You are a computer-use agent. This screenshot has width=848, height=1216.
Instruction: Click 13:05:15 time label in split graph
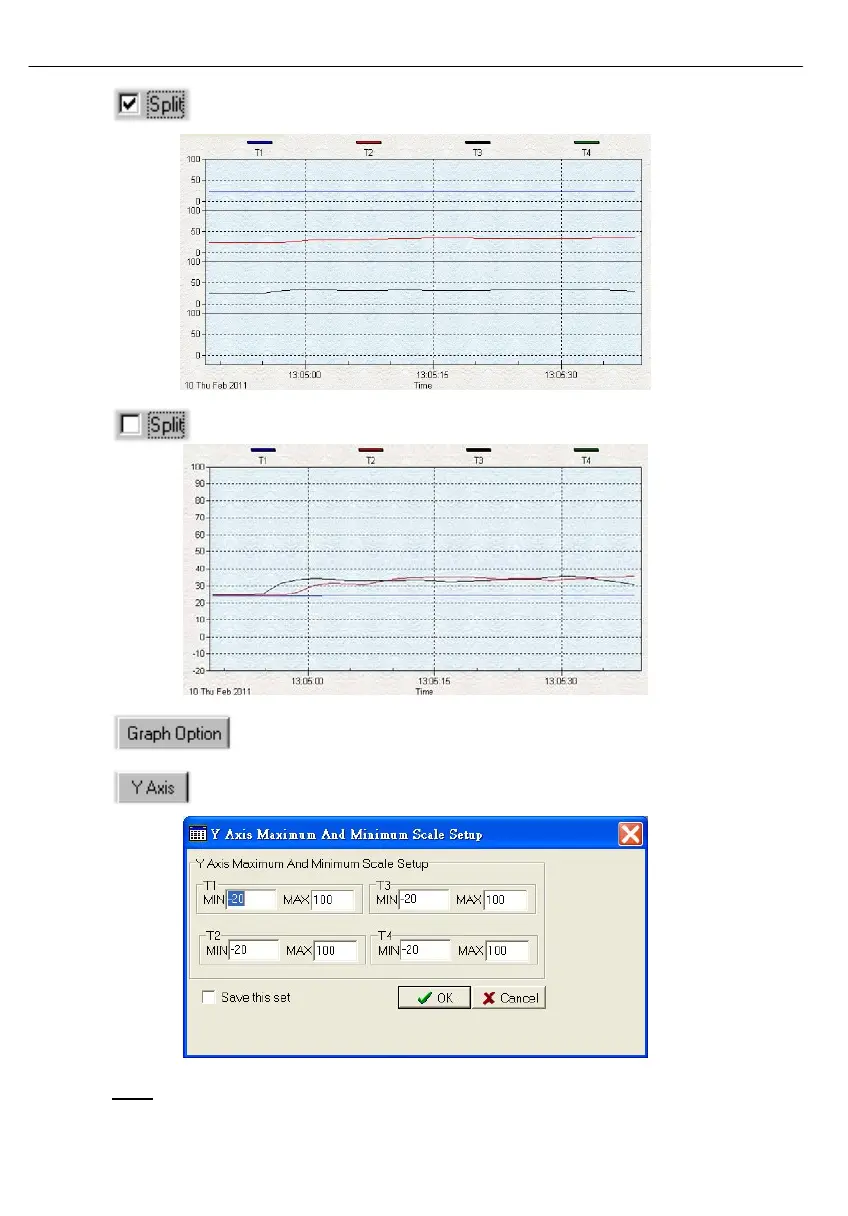[x=433, y=374]
